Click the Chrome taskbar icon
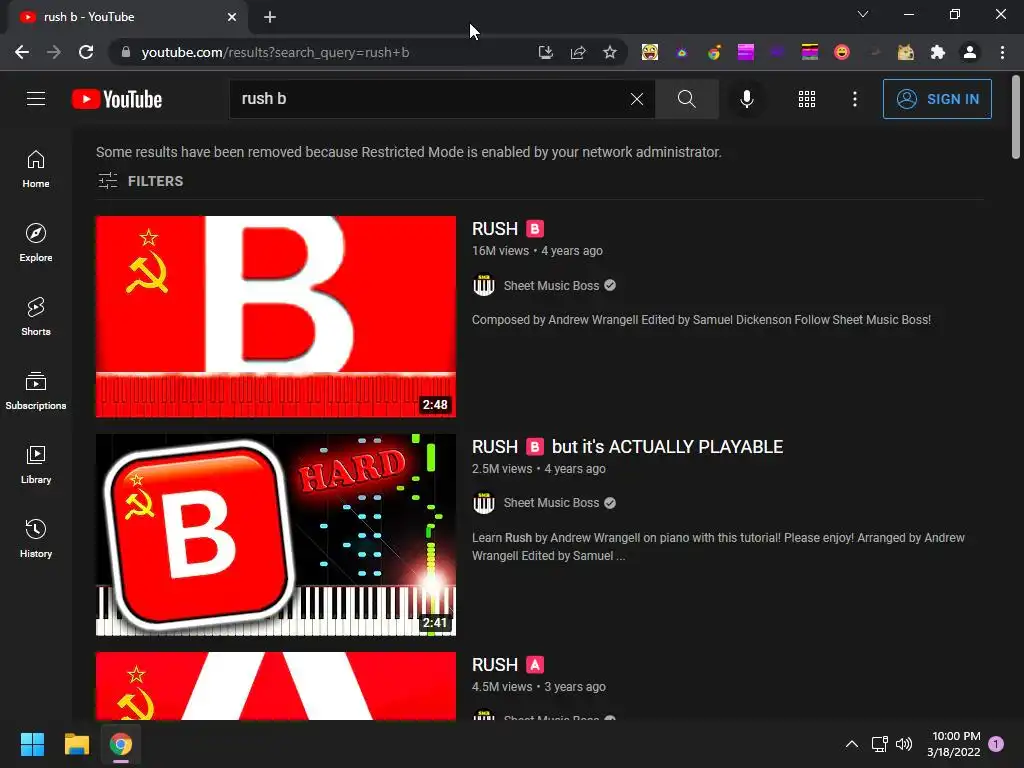Viewport: 1024px width, 768px height. 121,744
